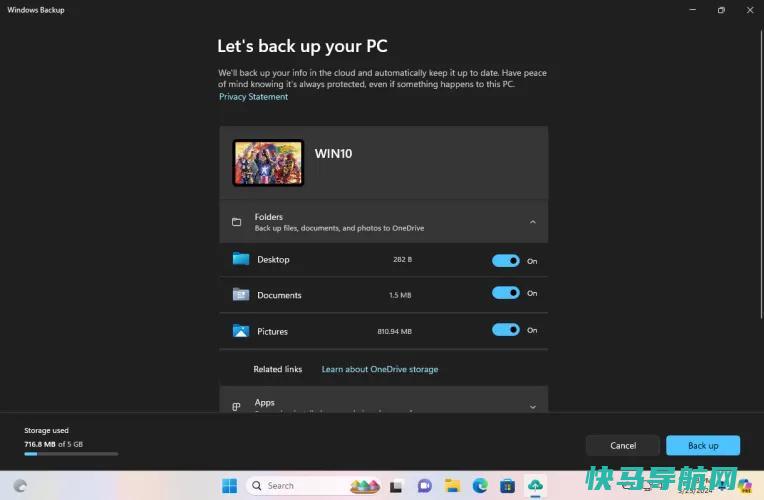Open the Chat app from taskbar

tap(424, 486)
